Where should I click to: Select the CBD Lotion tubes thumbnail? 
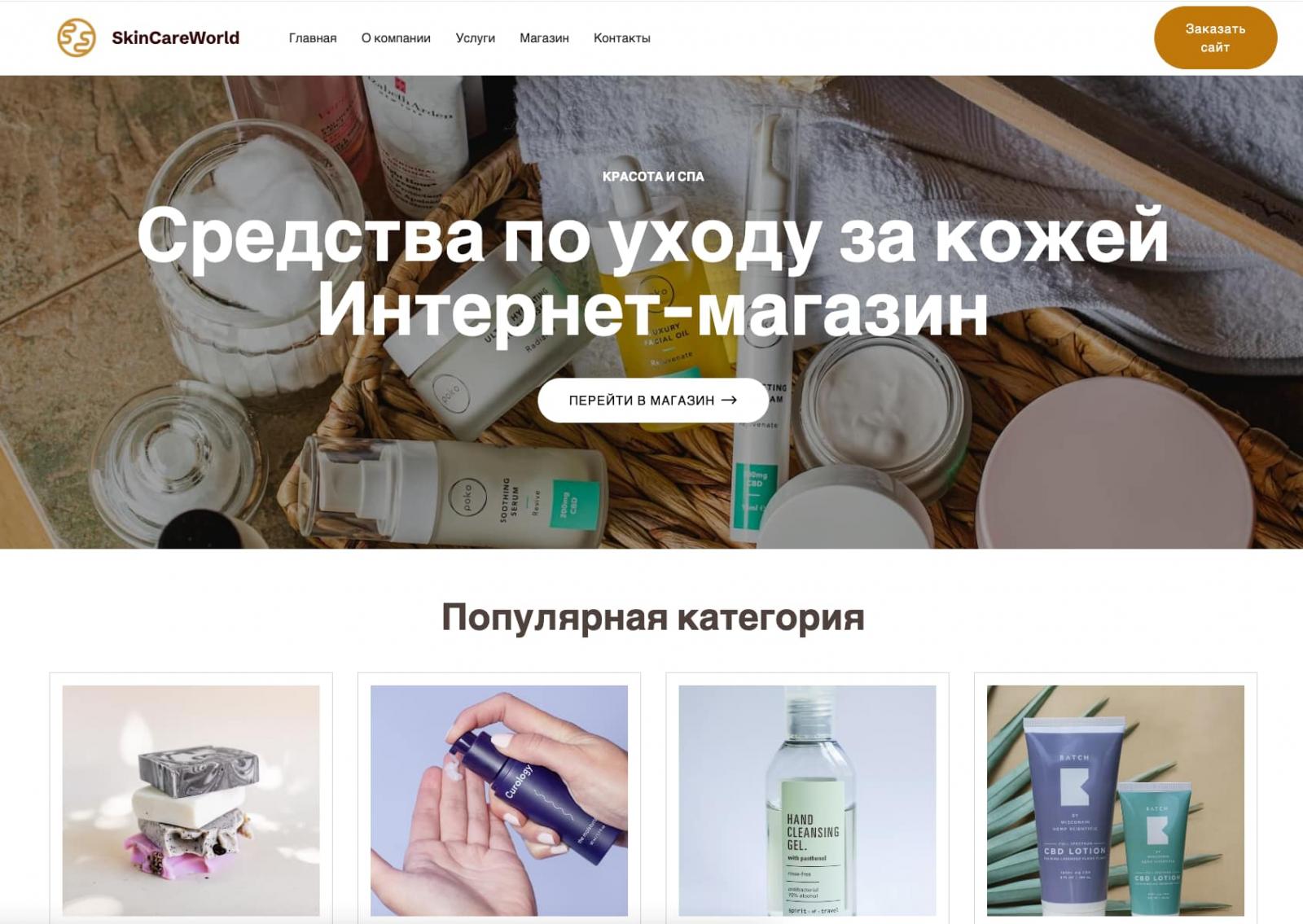[1116, 800]
